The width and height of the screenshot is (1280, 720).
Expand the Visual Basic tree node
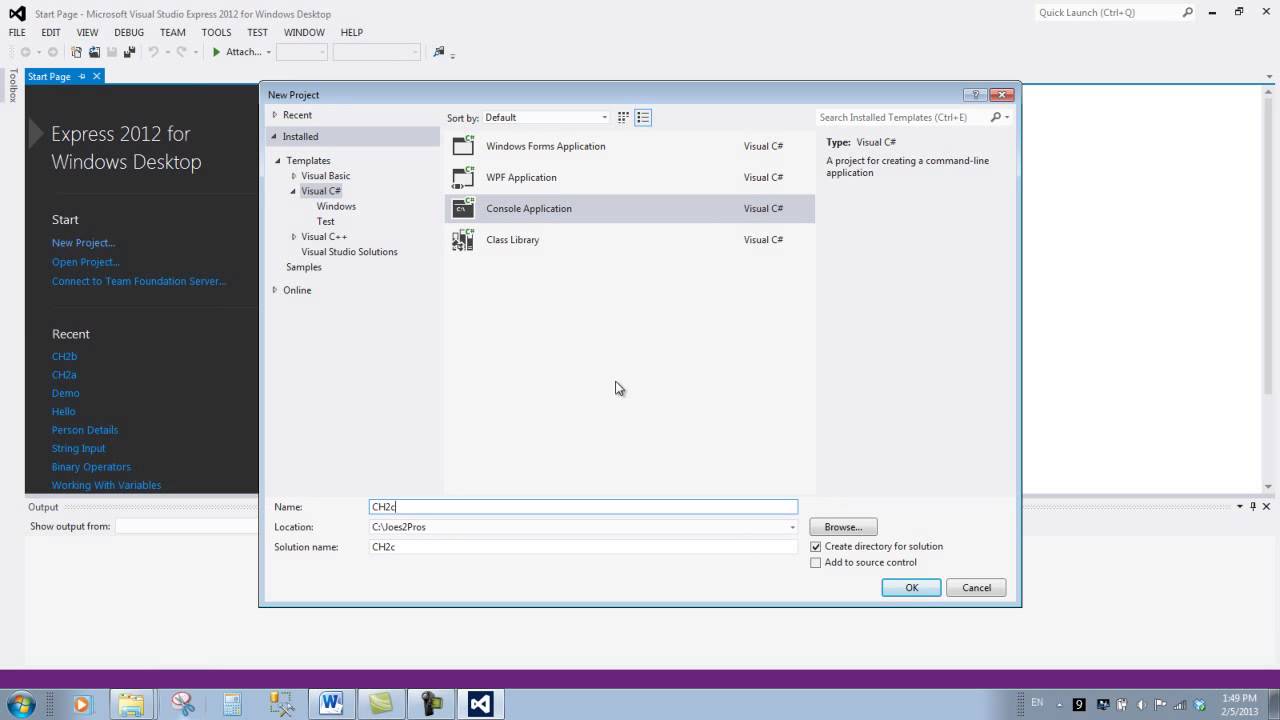pyautogui.click(x=294, y=176)
